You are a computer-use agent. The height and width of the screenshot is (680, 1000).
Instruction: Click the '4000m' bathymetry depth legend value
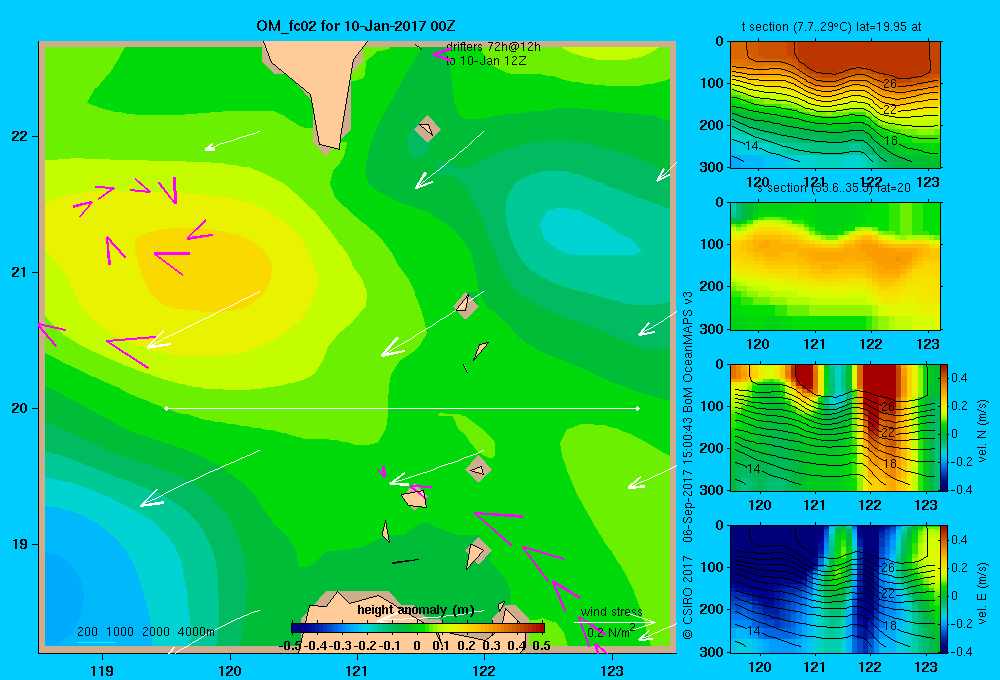coord(196,632)
